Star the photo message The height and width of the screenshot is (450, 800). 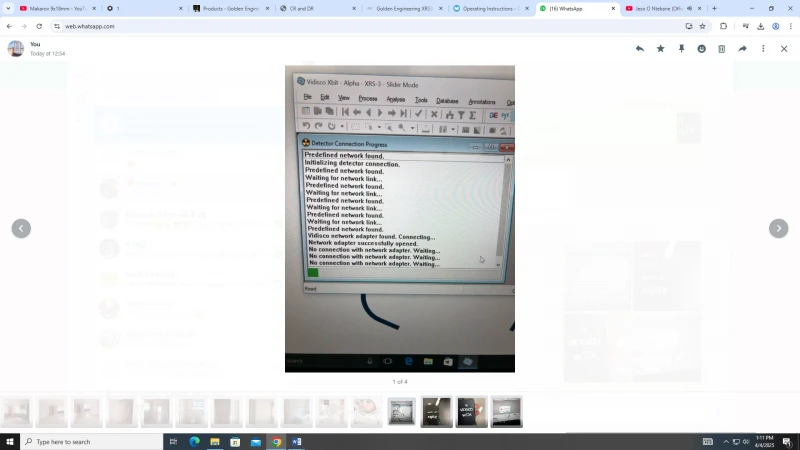(661, 48)
